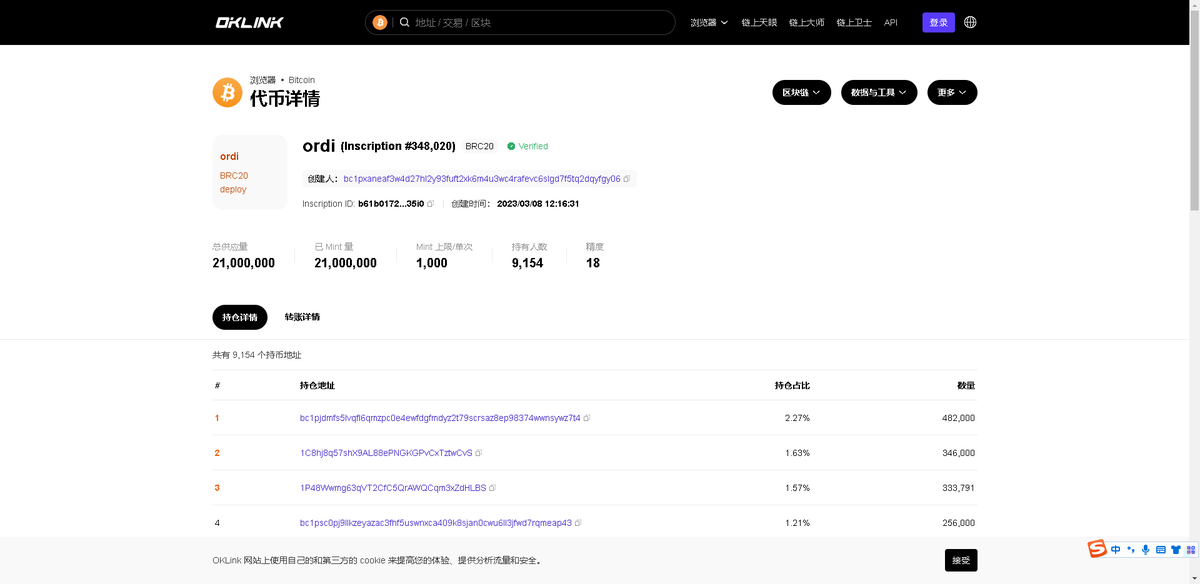Click the IME microphone voice input icon
This screenshot has width=1200, height=584.
(x=1146, y=549)
